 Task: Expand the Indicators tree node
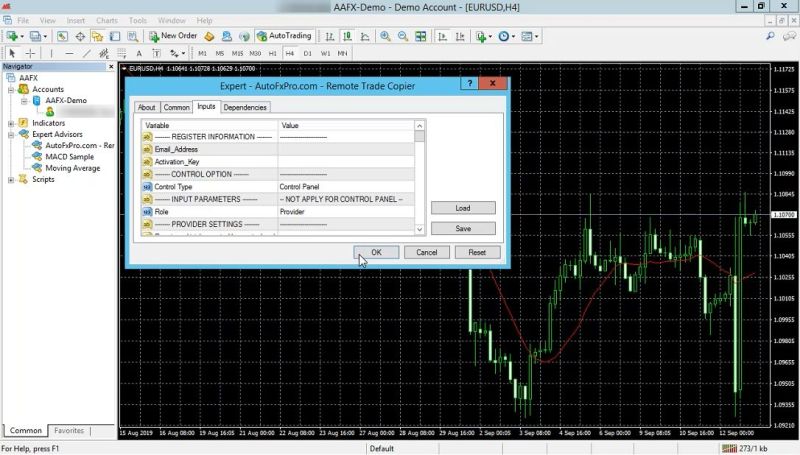click(x=11, y=123)
